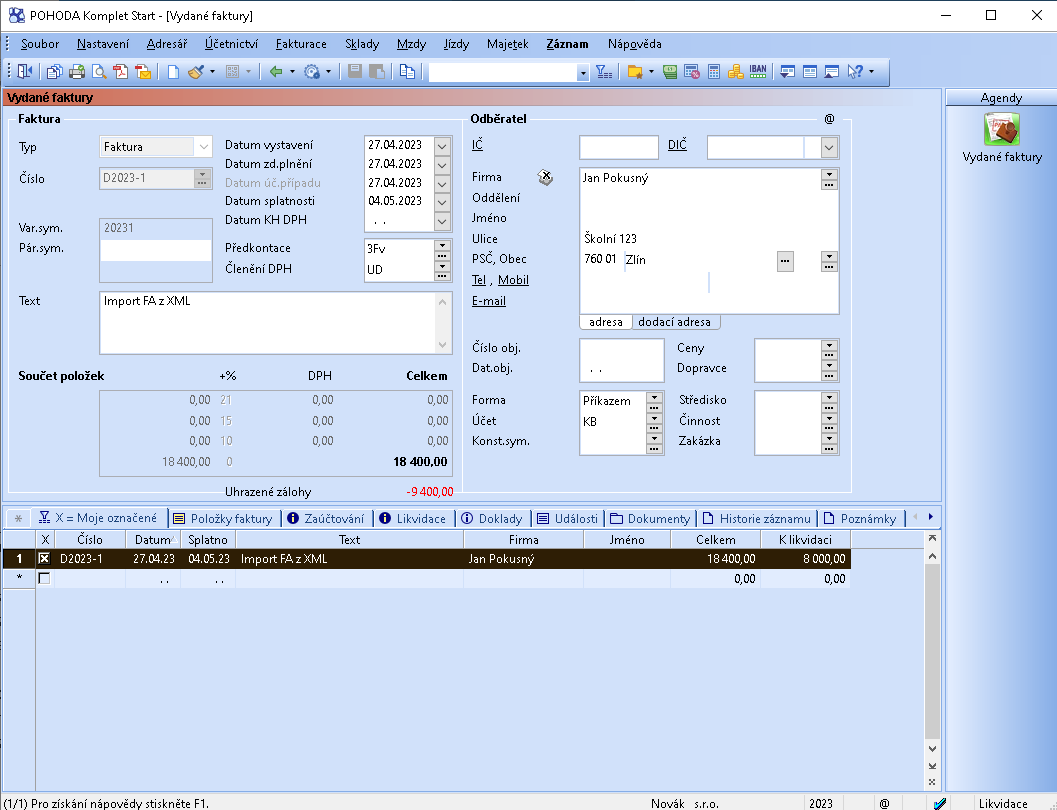Open Datum zd.plnění date dropdown
Image resolution: width=1057 pixels, height=810 pixels.
(442, 164)
